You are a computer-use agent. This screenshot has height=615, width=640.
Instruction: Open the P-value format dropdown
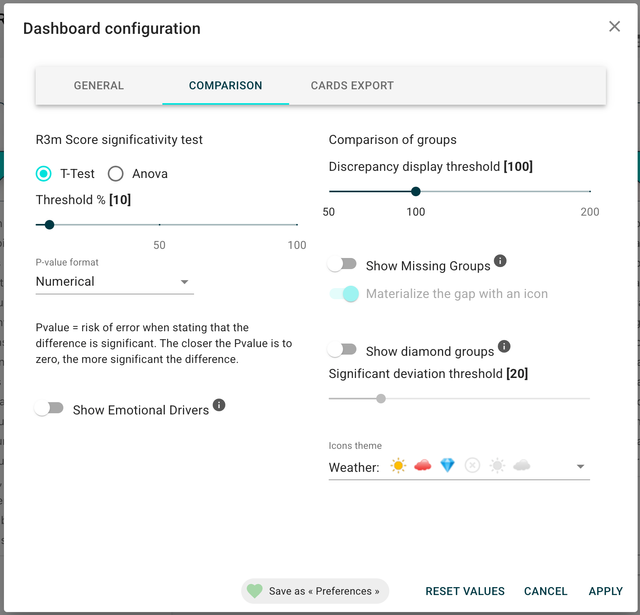(x=113, y=282)
